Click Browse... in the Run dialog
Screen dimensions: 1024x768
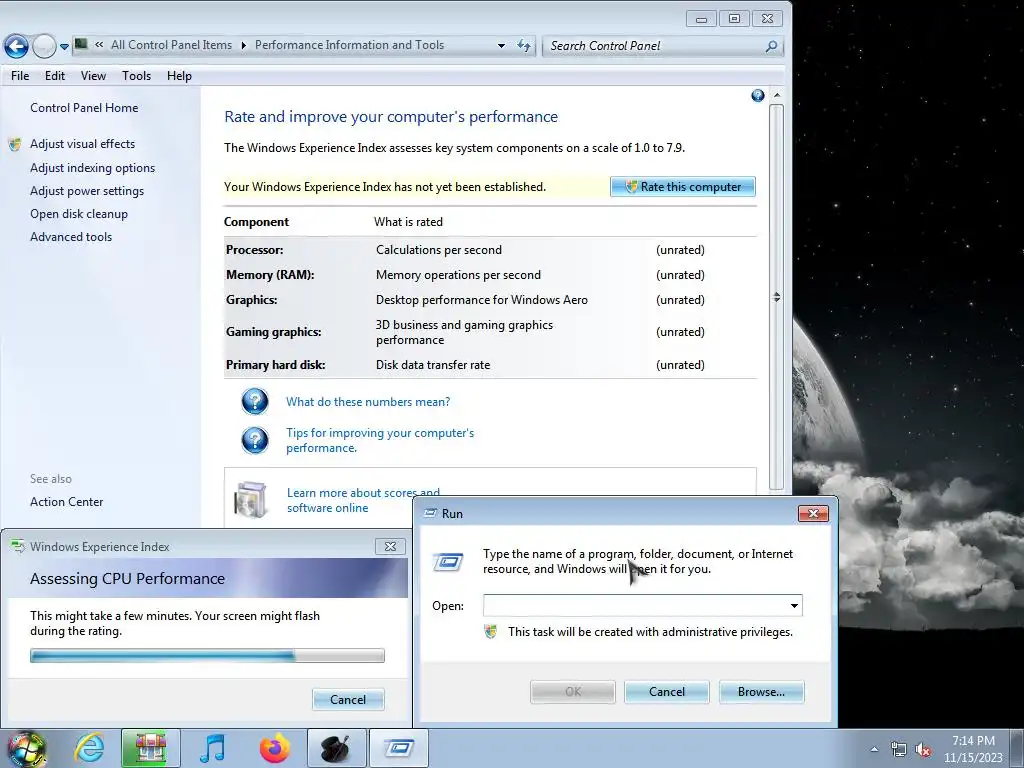pyautogui.click(x=761, y=692)
